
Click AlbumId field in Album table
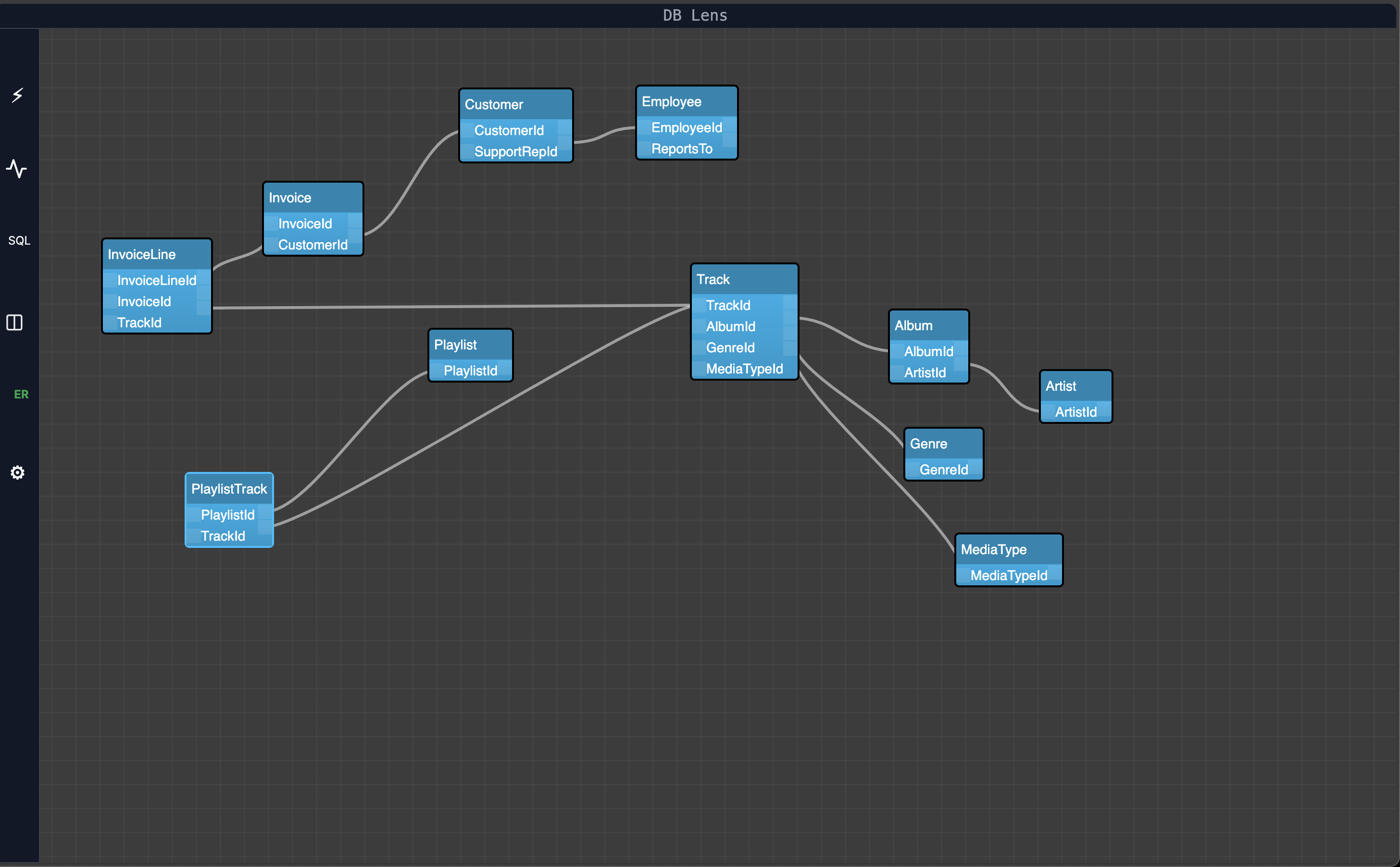click(x=928, y=351)
